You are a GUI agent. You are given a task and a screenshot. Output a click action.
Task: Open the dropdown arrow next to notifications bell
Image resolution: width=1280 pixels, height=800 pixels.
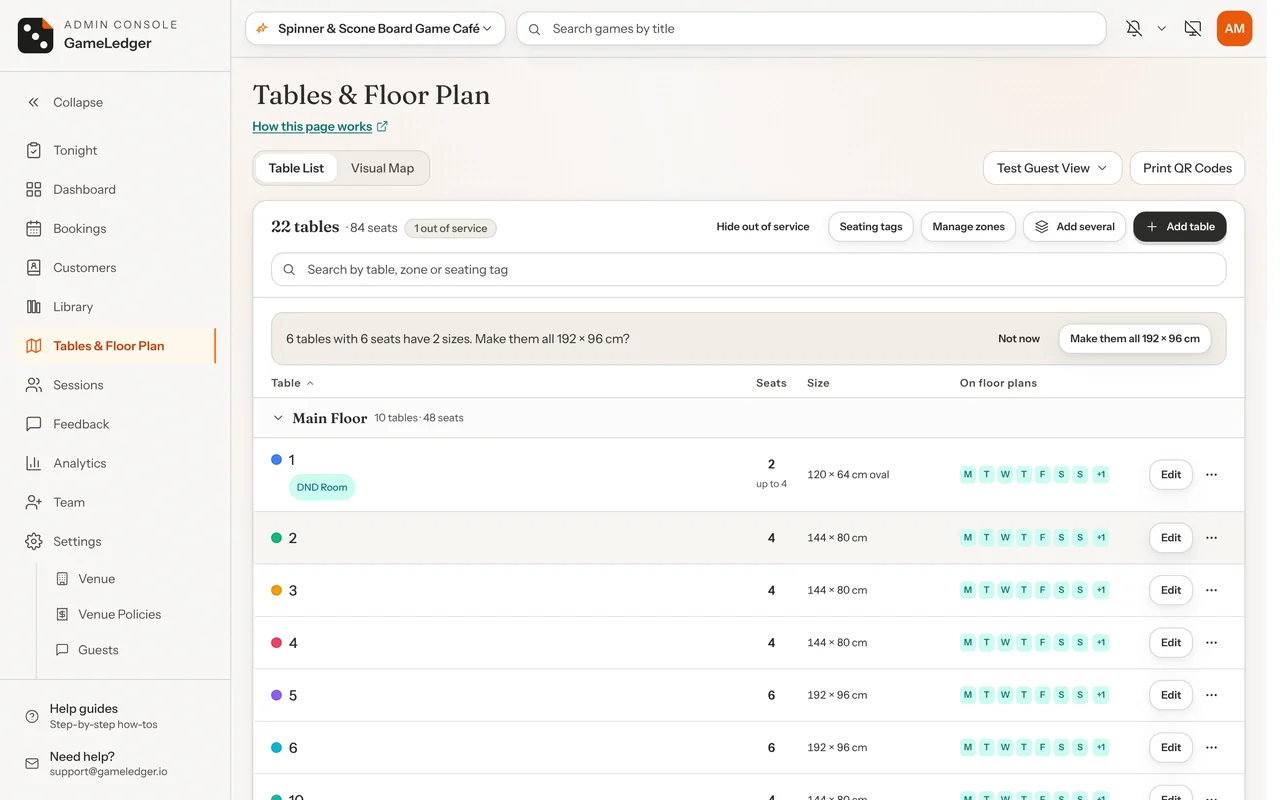pos(1162,29)
